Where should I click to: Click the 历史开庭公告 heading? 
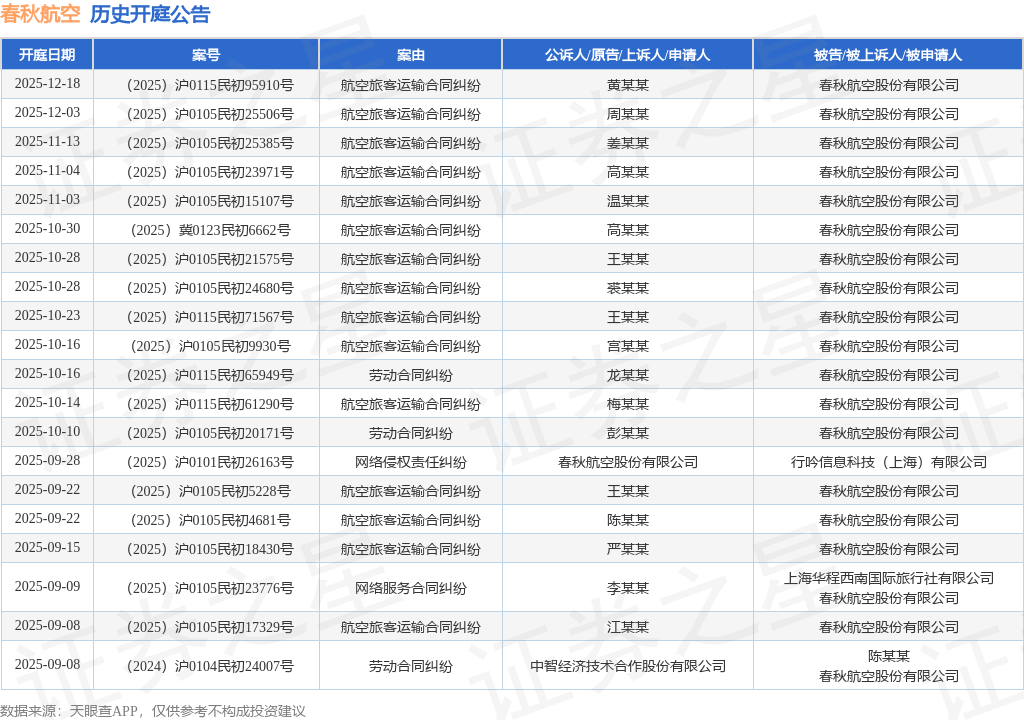150,14
